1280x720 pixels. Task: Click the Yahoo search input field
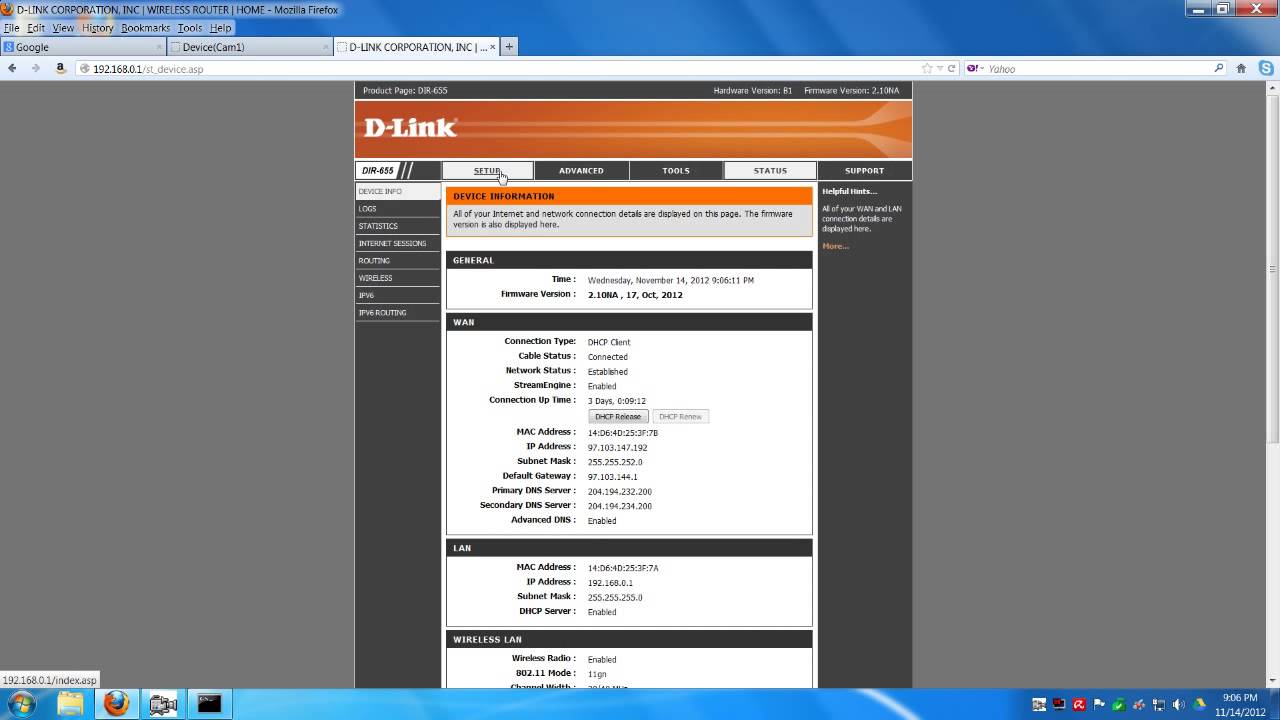1098,69
